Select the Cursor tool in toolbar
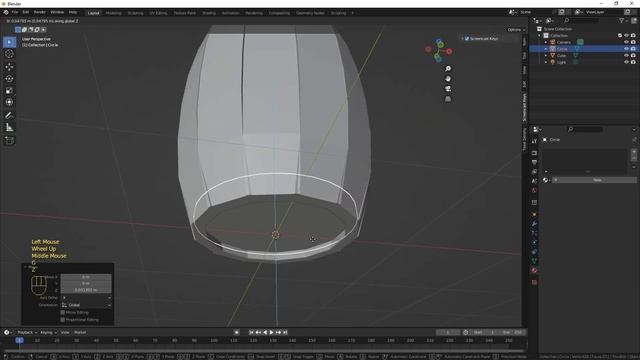This screenshot has width=640, height=360. [x=9, y=54]
